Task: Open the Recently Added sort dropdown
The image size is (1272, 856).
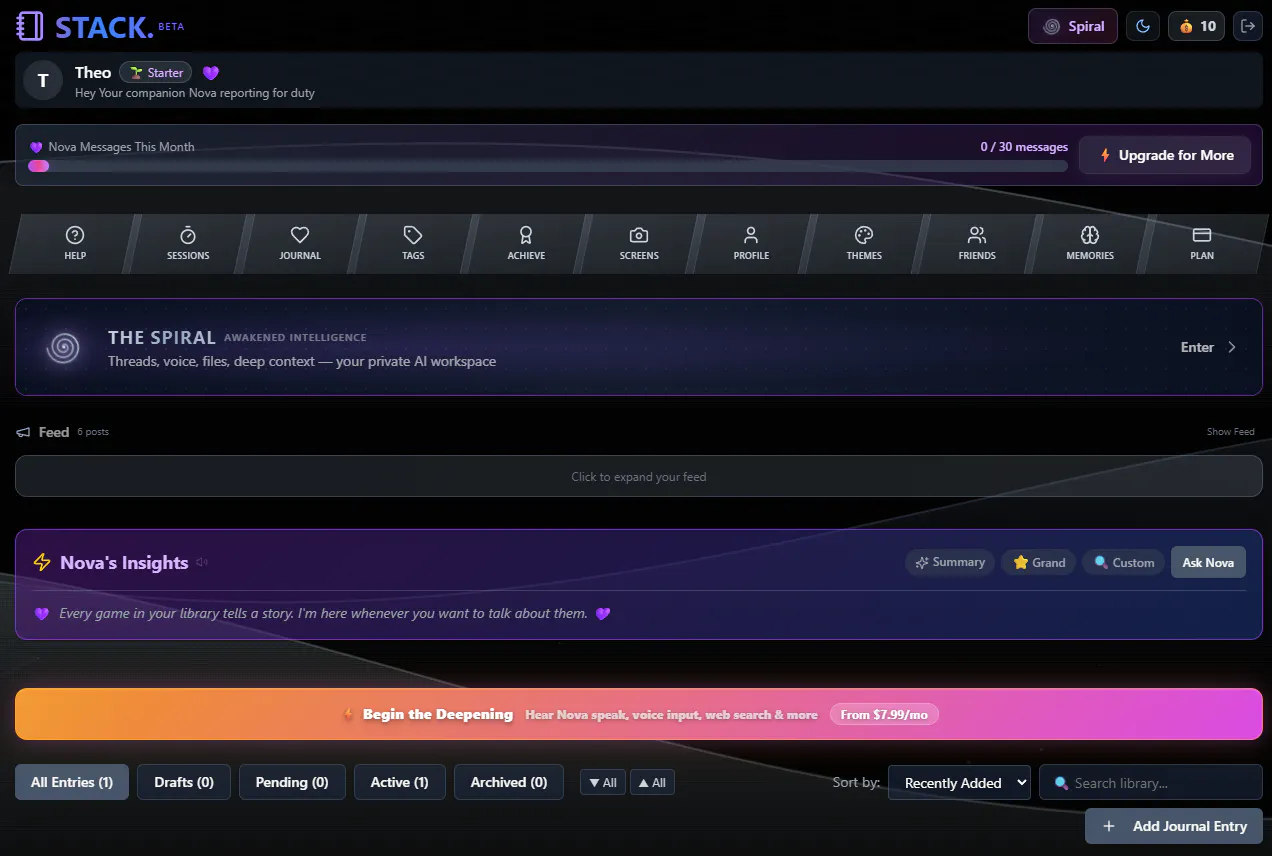Action: coord(959,783)
